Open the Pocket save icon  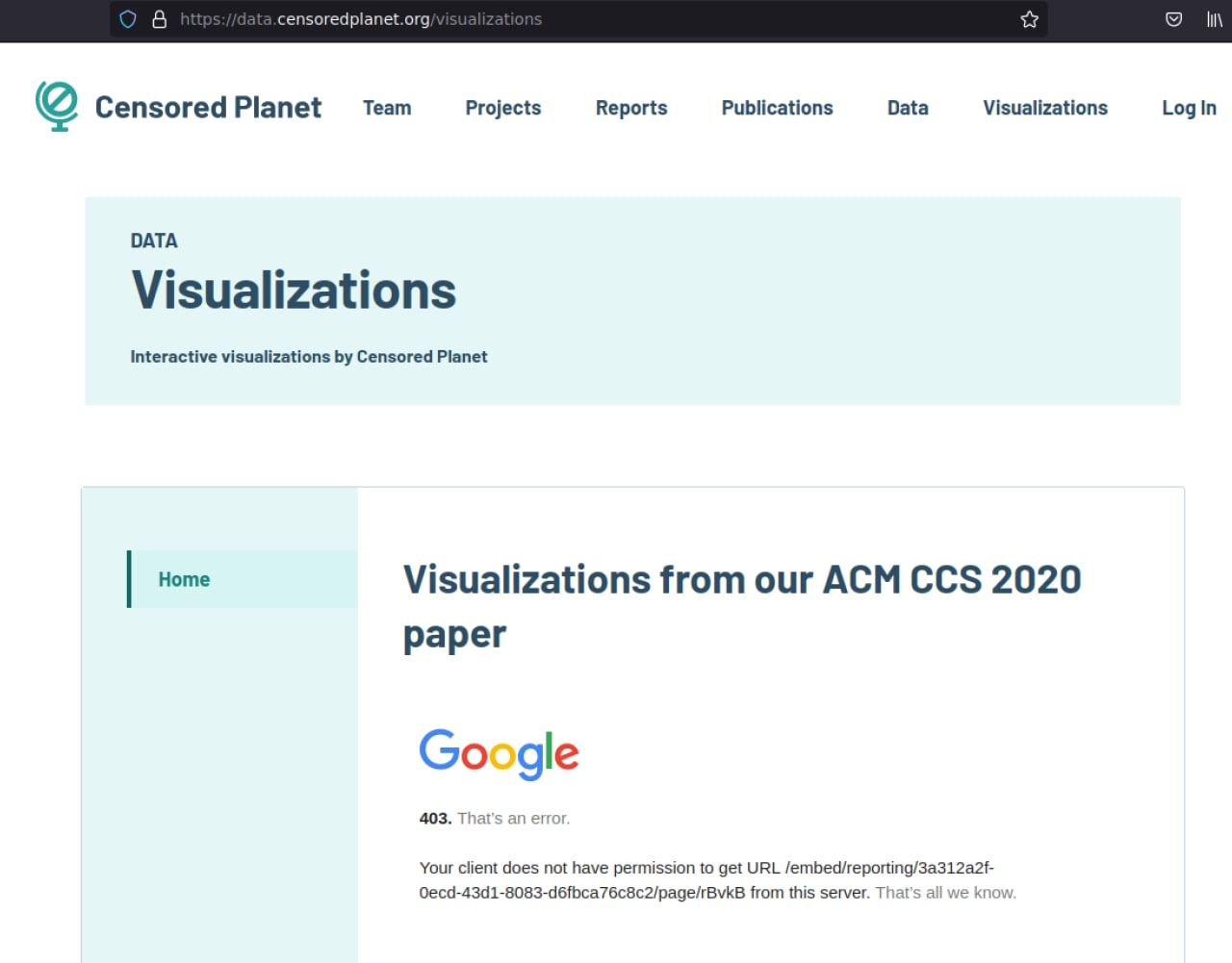1173,19
